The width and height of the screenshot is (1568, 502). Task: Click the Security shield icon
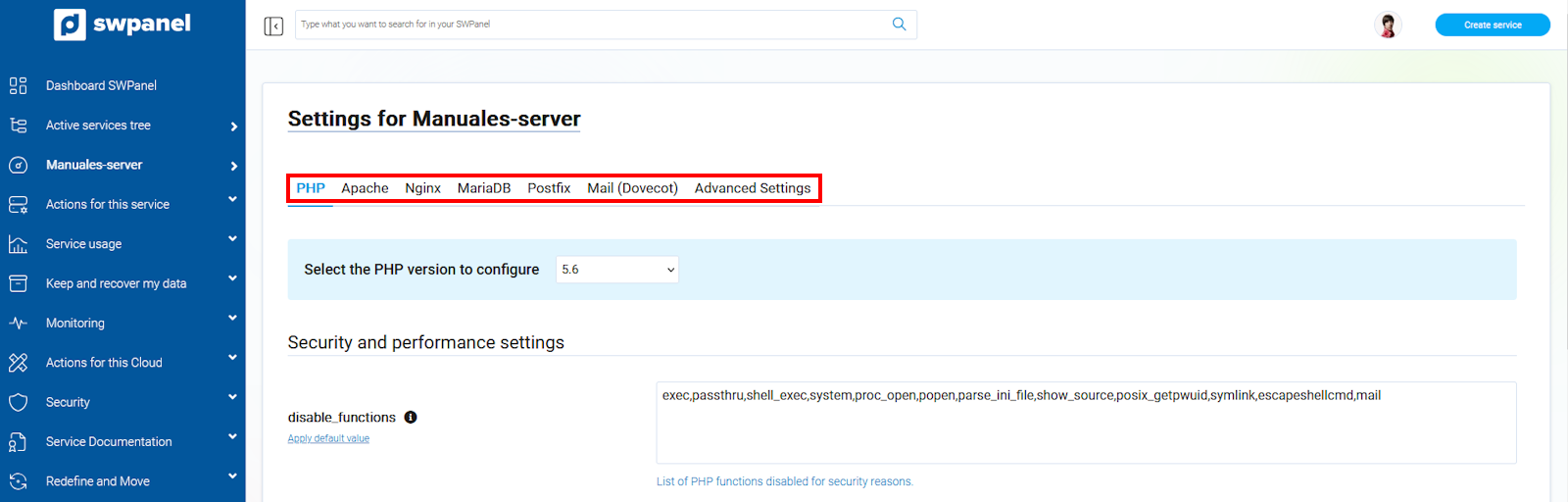[x=18, y=402]
